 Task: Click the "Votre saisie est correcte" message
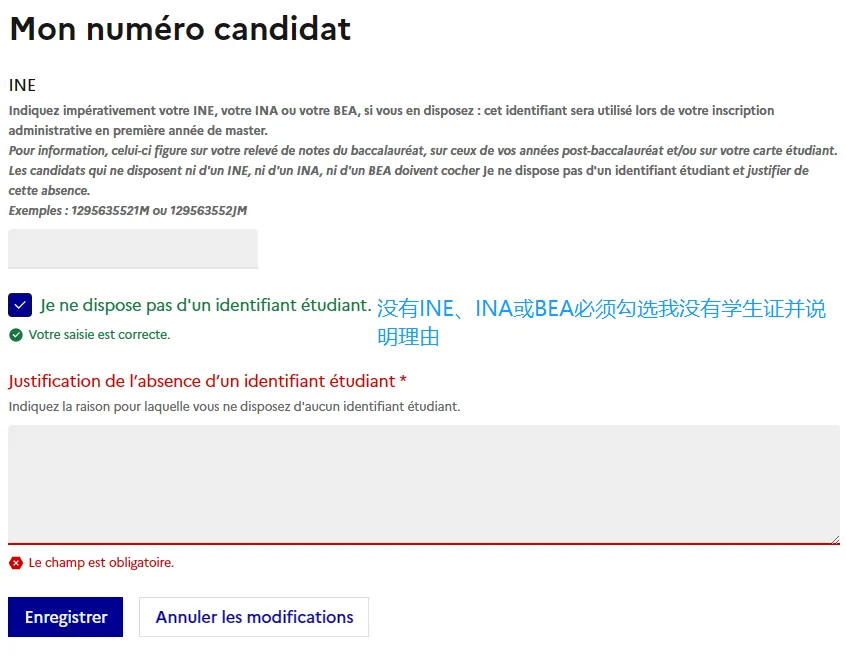coord(99,335)
